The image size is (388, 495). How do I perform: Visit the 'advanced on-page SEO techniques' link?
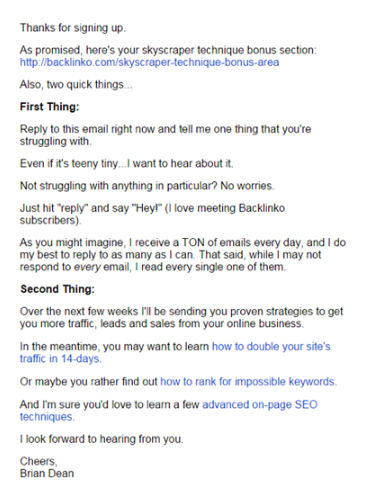pyautogui.click(x=260, y=405)
